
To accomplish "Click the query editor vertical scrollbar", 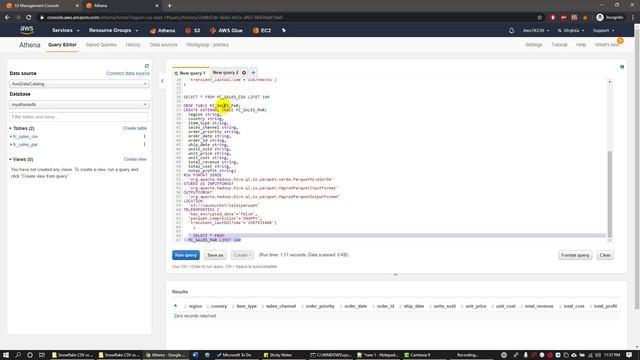I will pos(610,194).
